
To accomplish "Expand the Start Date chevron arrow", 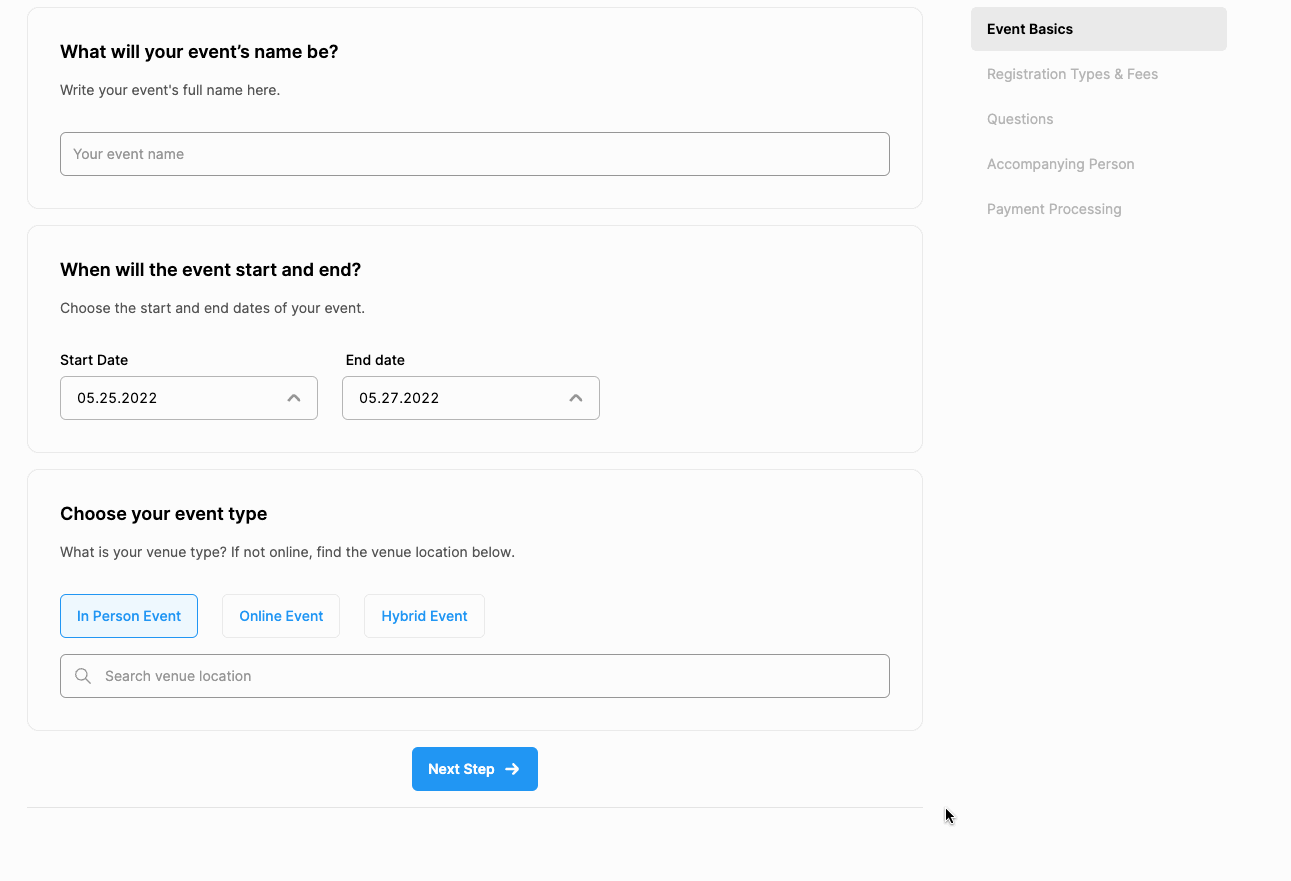I will point(294,398).
